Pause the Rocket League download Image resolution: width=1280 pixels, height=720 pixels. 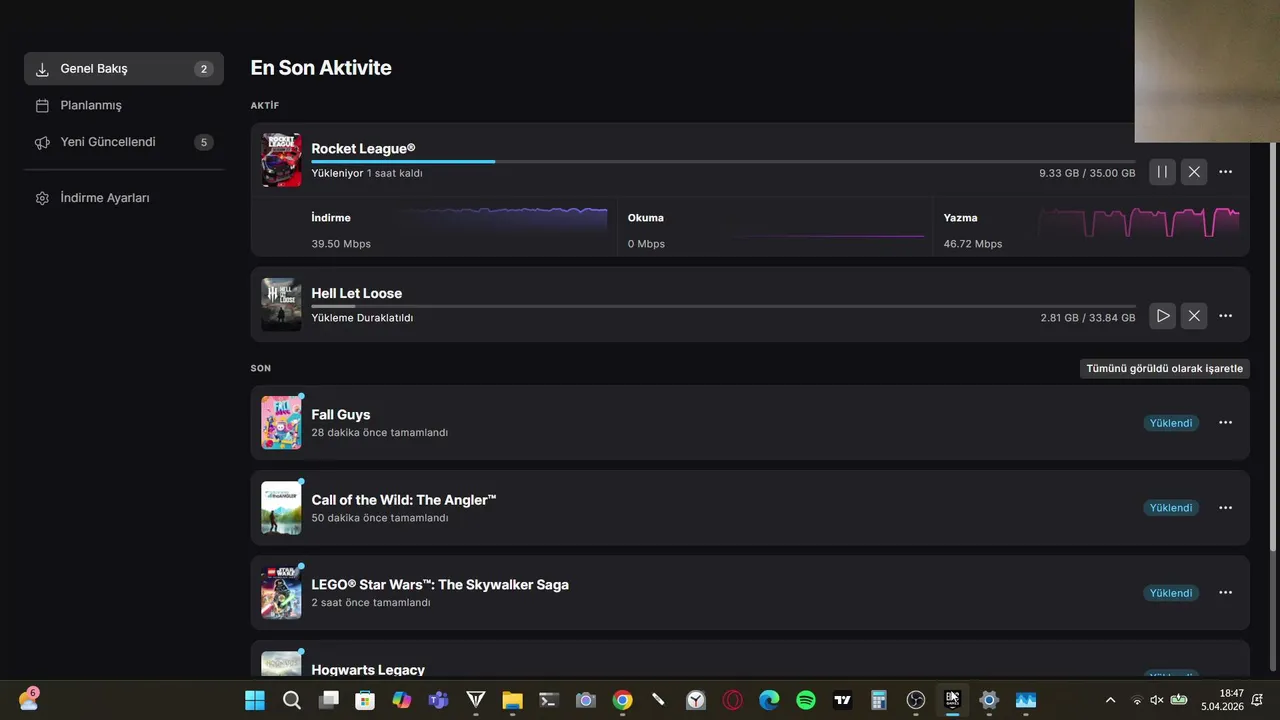[x=1162, y=172]
